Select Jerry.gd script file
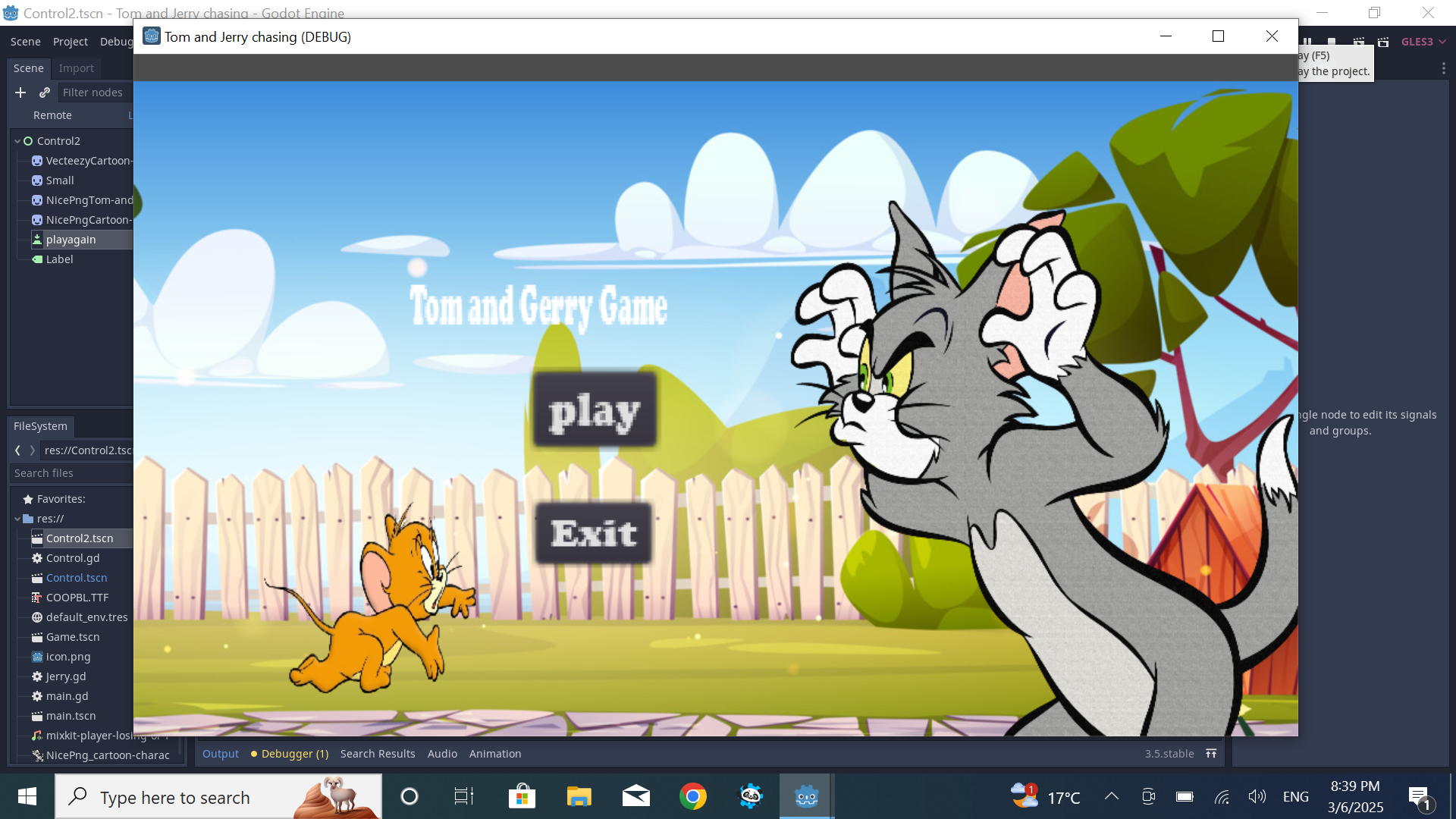 coord(65,676)
